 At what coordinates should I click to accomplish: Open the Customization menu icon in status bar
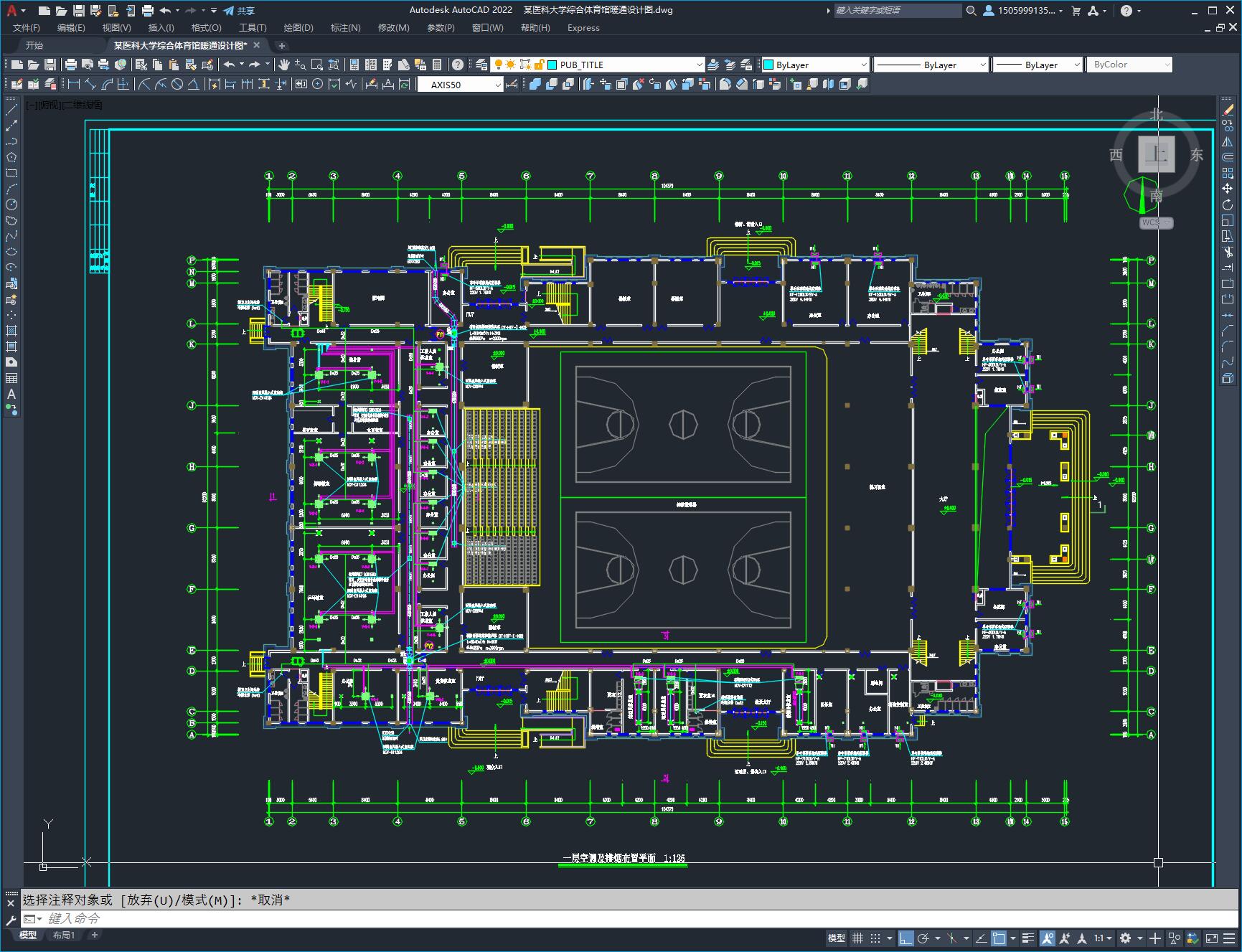(1228, 938)
